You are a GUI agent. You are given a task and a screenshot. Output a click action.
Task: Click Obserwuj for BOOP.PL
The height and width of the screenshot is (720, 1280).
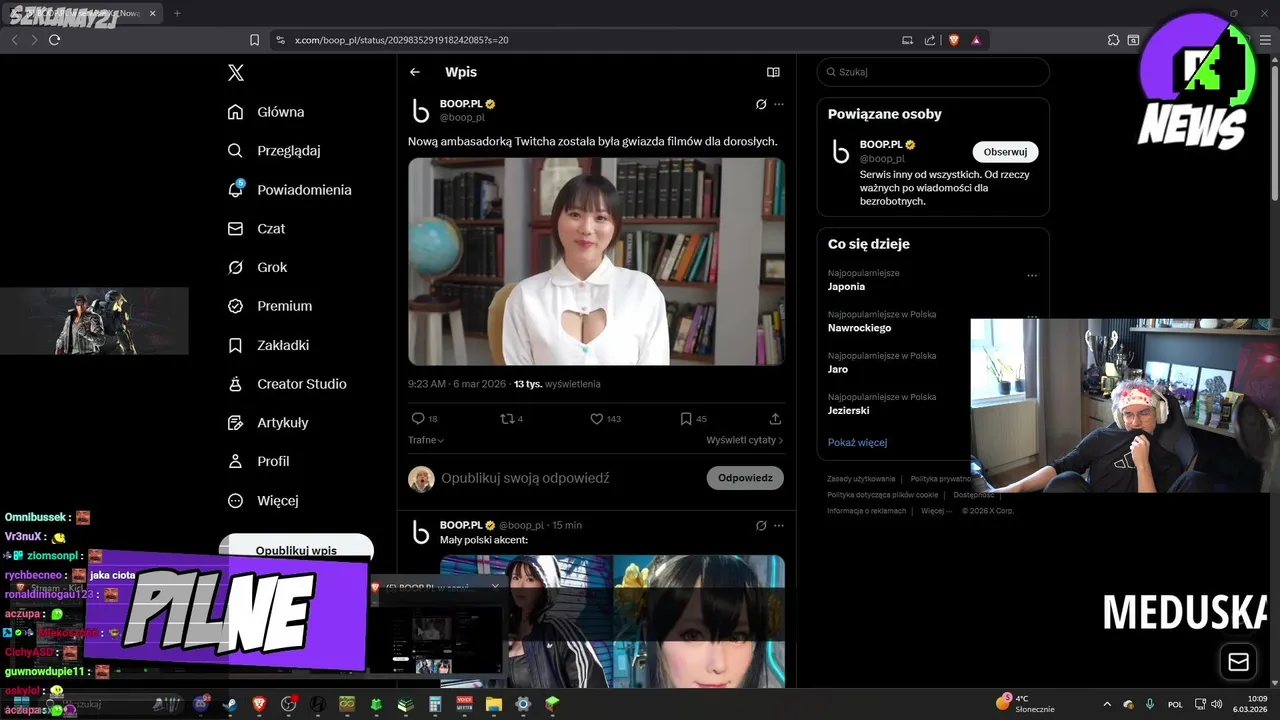click(x=1005, y=152)
